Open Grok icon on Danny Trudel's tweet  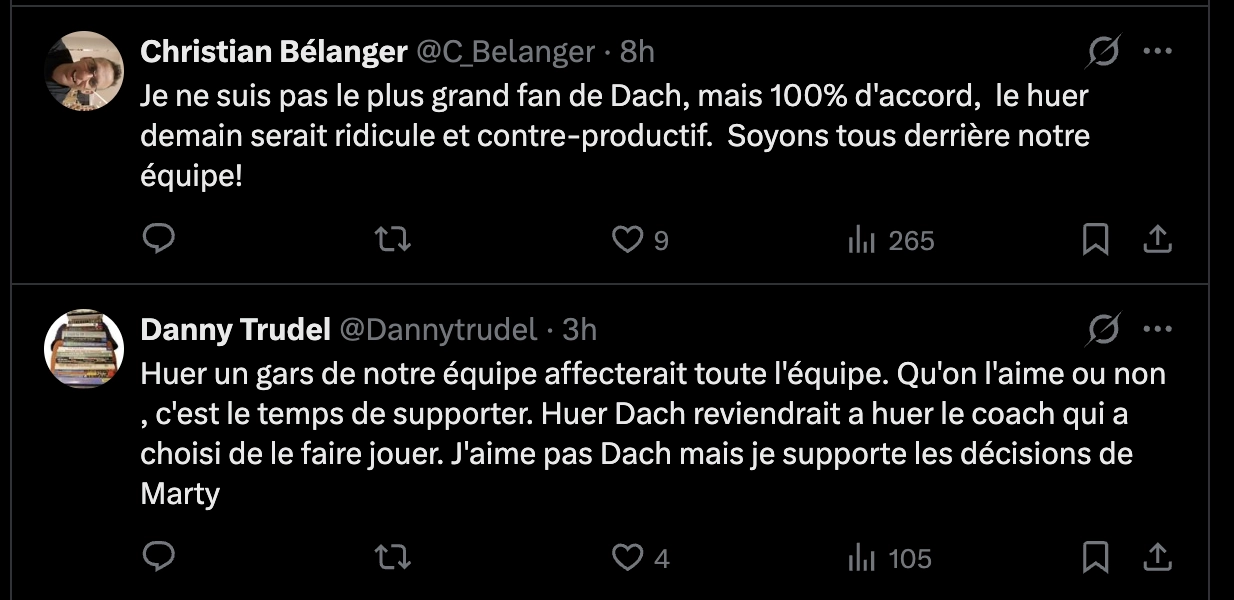point(1104,328)
